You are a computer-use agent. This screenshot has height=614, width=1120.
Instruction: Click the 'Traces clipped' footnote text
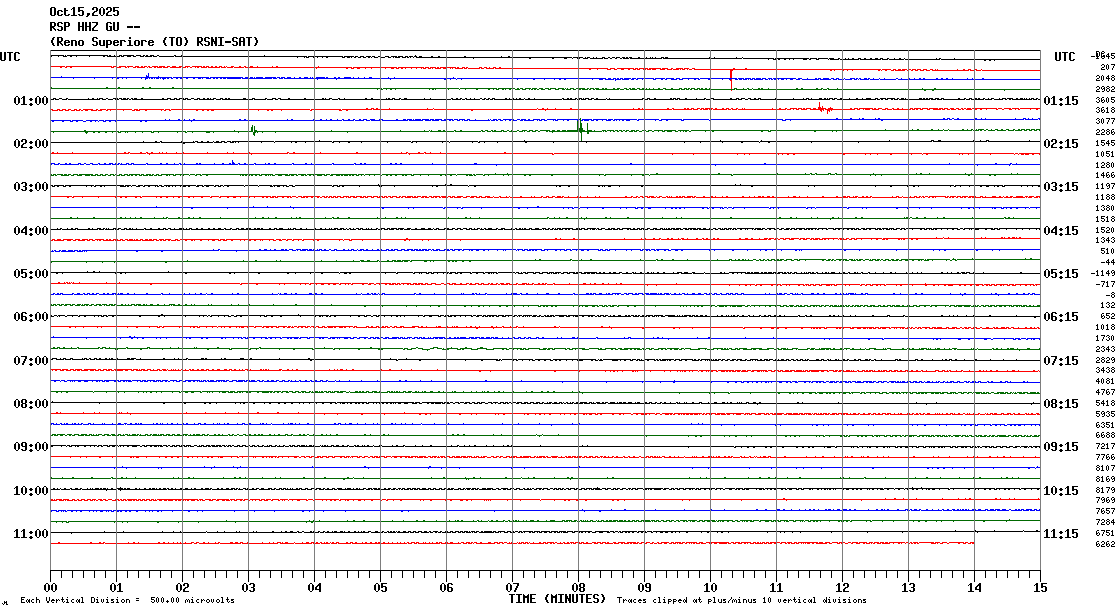[741, 600]
